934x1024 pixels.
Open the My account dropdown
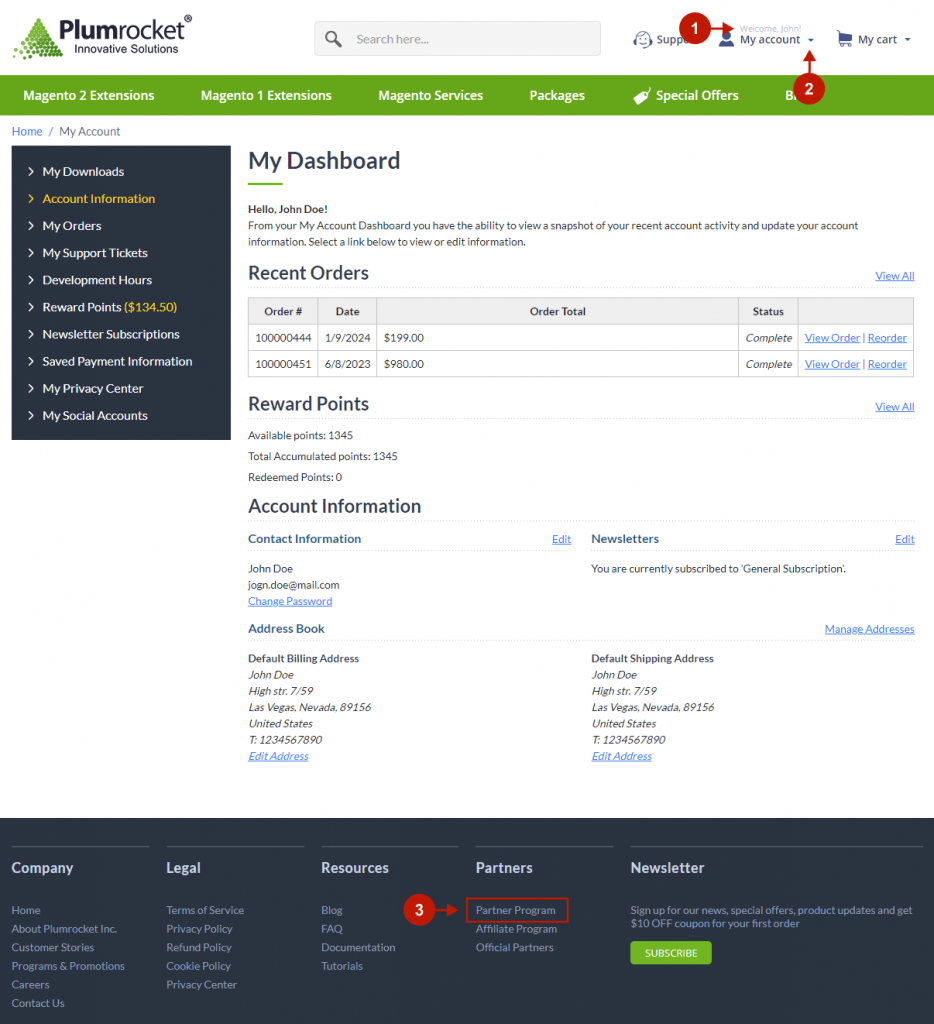click(769, 40)
